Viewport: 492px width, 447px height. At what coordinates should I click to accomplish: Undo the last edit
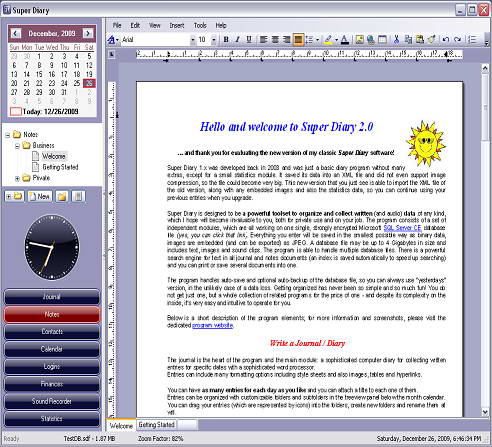[x=446, y=40]
